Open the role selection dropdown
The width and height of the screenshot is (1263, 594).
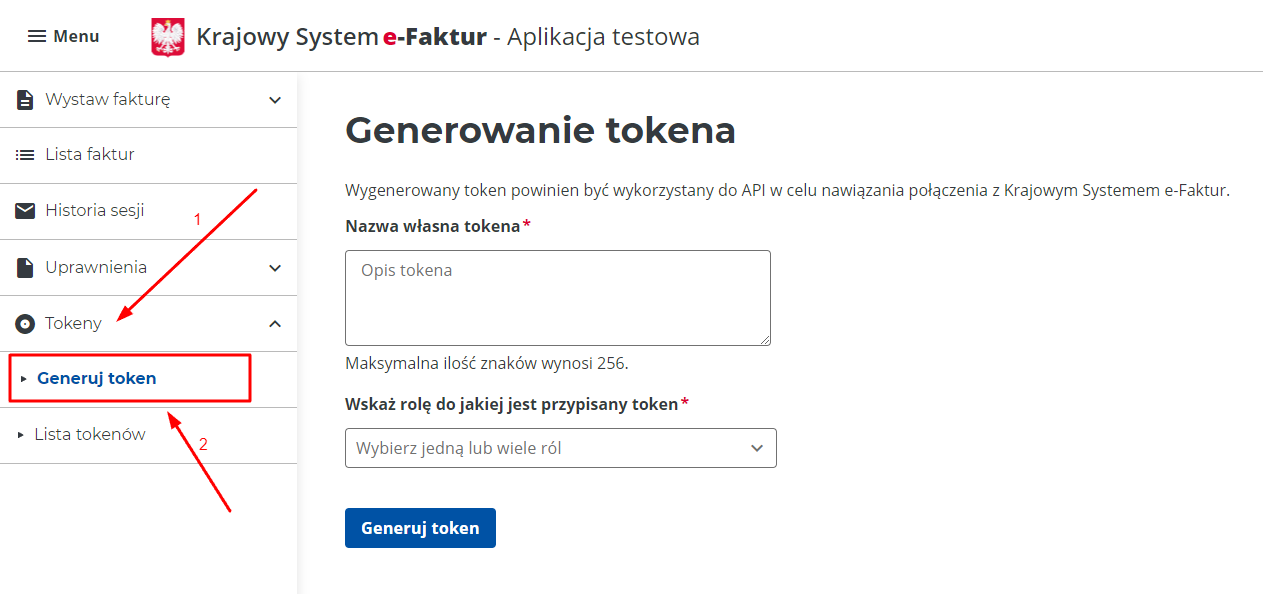[x=757, y=447]
